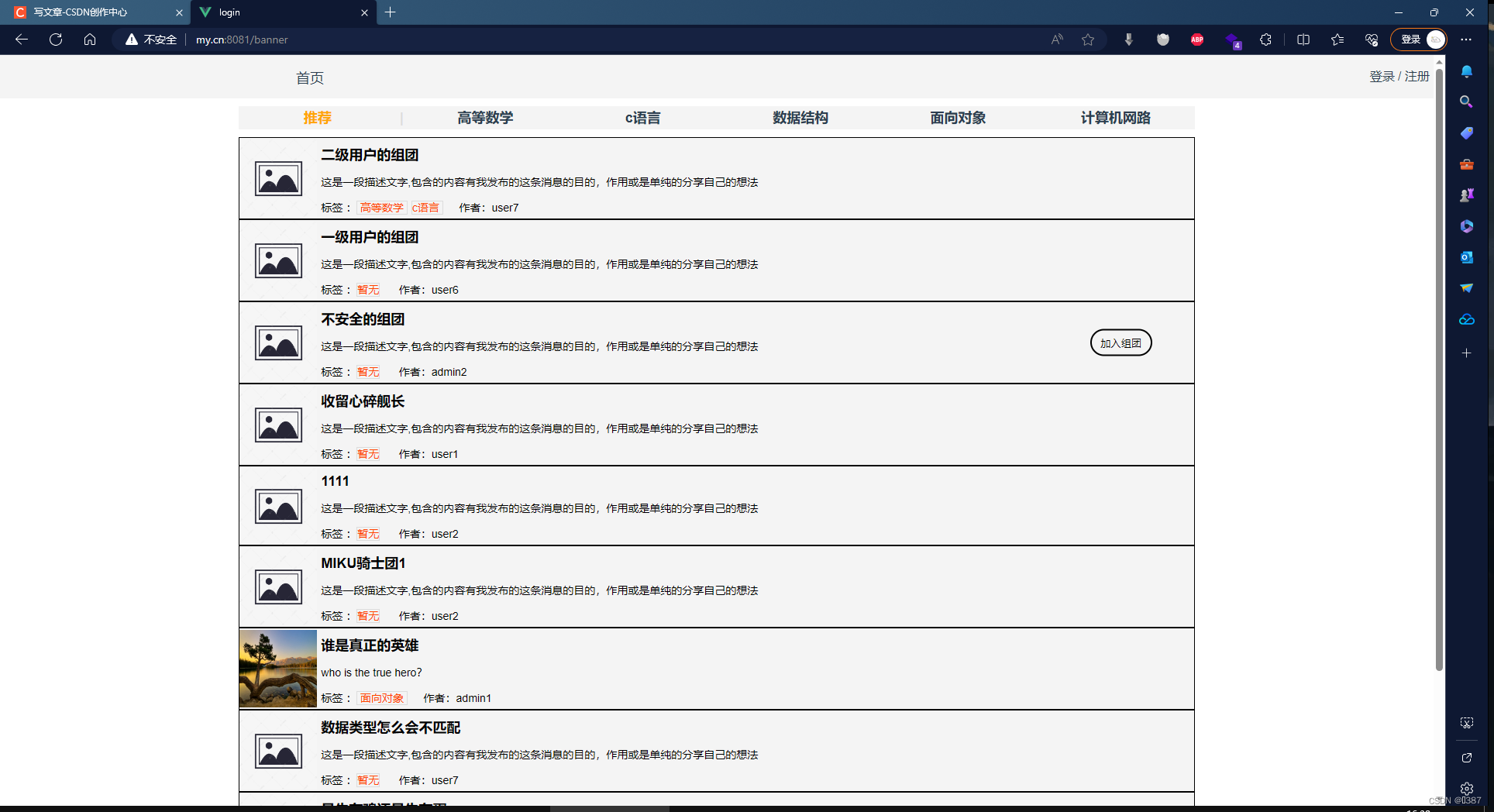Open the favorites list icon
Image resolution: width=1494 pixels, height=812 pixels.
[x=1337, y=40]
